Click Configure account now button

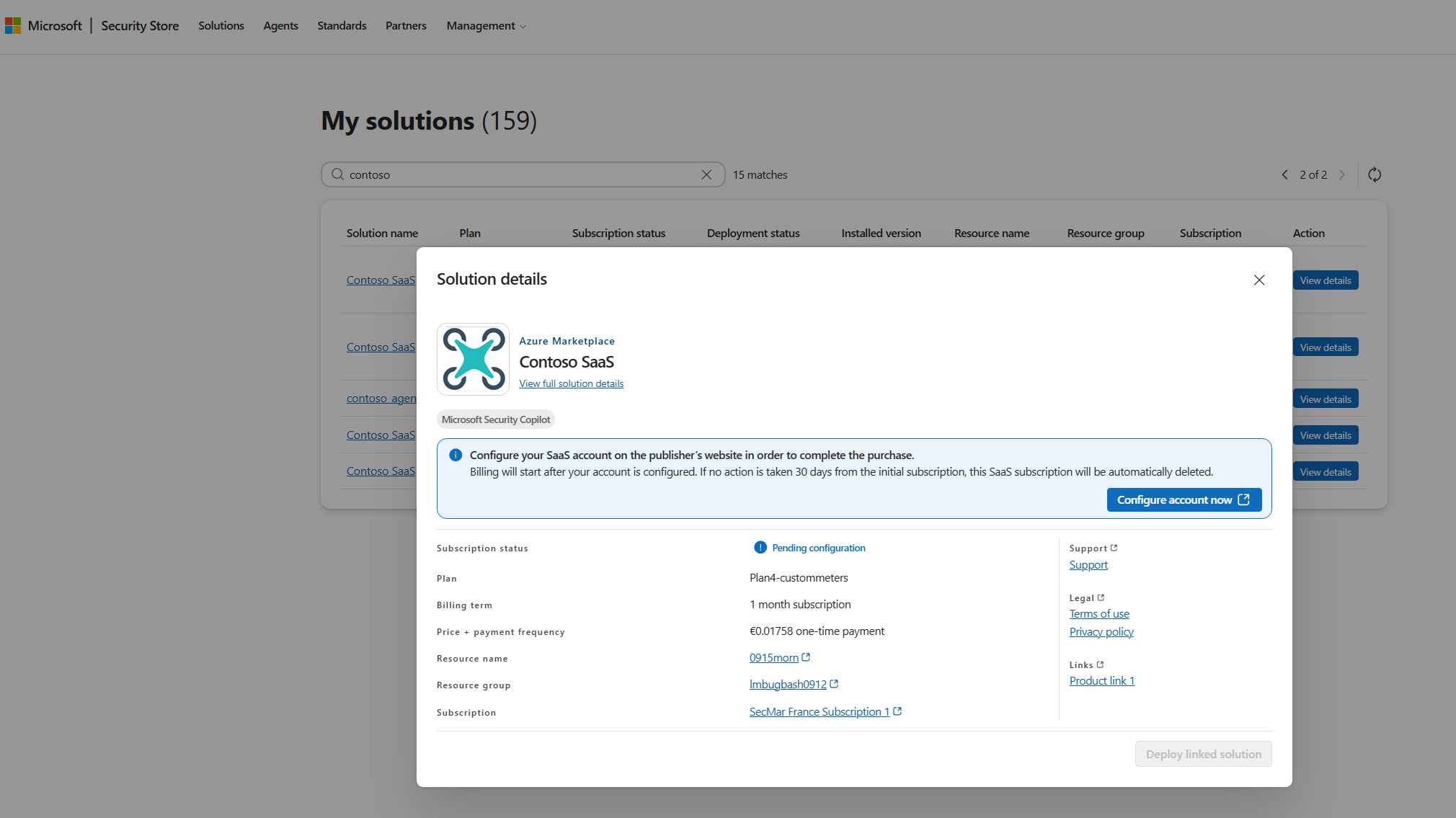coord(1183,499)
